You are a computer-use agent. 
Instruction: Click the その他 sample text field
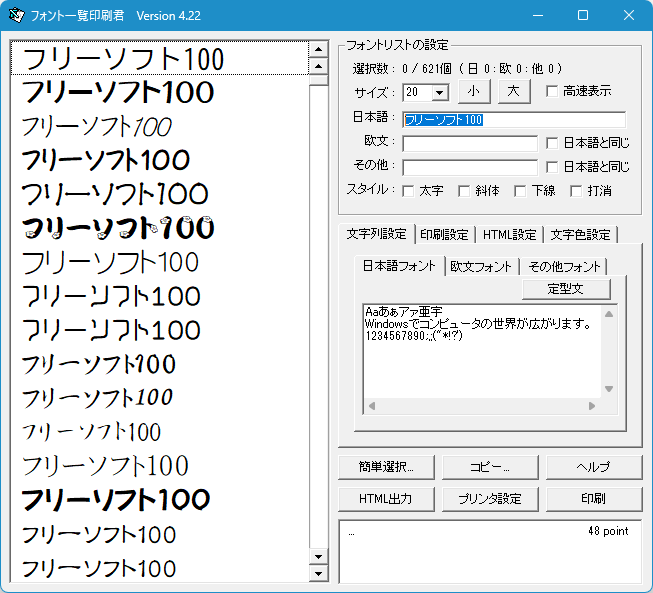470,167
